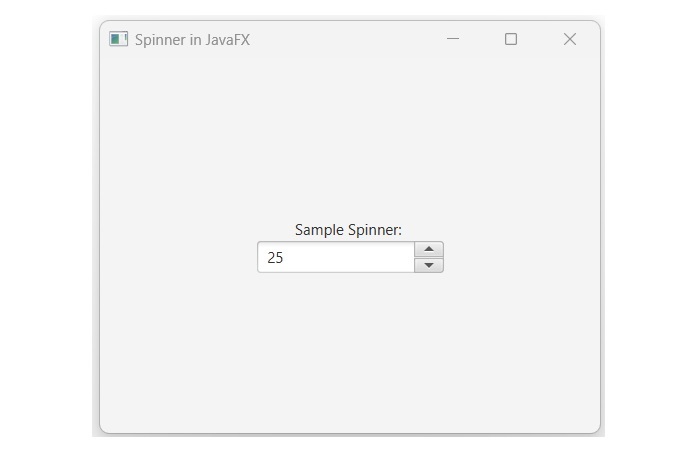
Task: Decrease the Sample Spinner value below 25
Action: point(428,265)
